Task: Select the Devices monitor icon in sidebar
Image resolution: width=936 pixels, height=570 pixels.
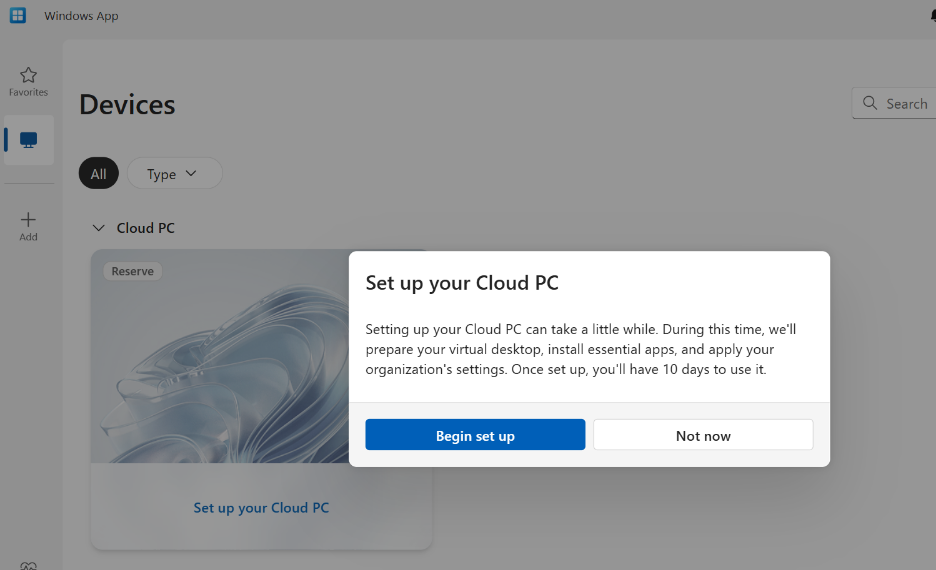Action: tap(29, 140)
